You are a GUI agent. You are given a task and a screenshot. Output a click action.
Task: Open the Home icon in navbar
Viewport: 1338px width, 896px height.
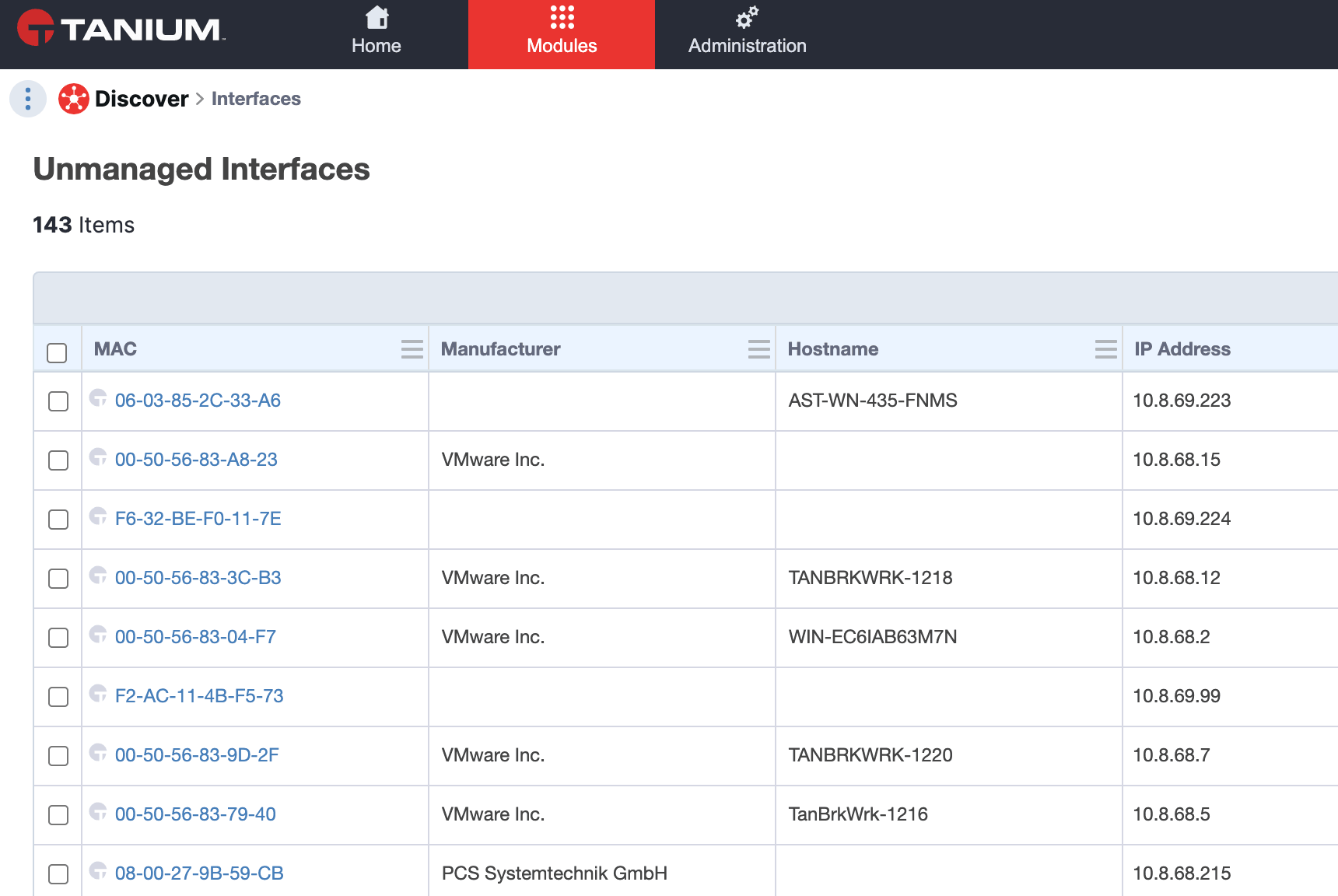tap(377, 18)
